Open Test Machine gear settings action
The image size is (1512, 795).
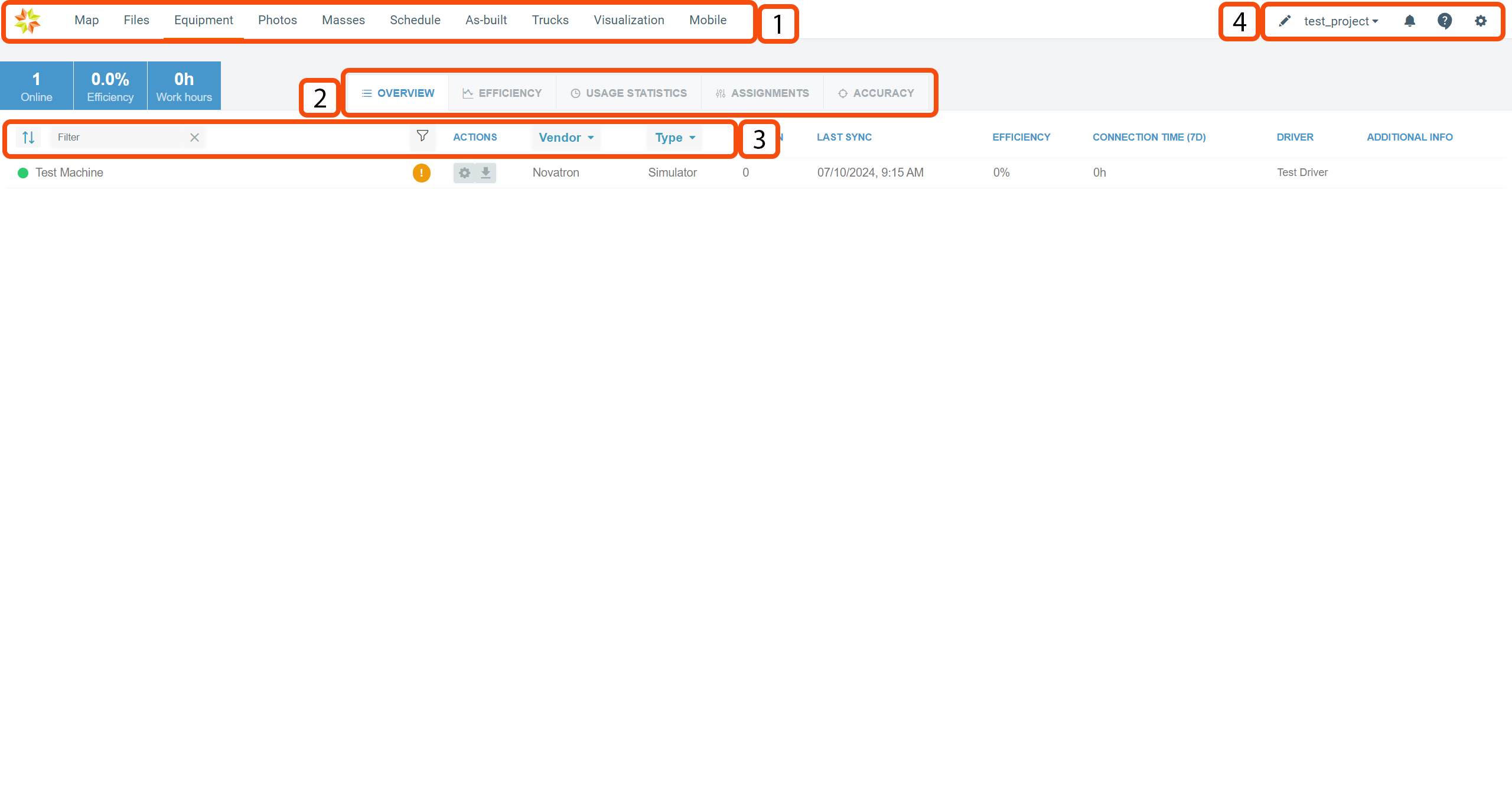pyautogui.click(x=465, y=173)
